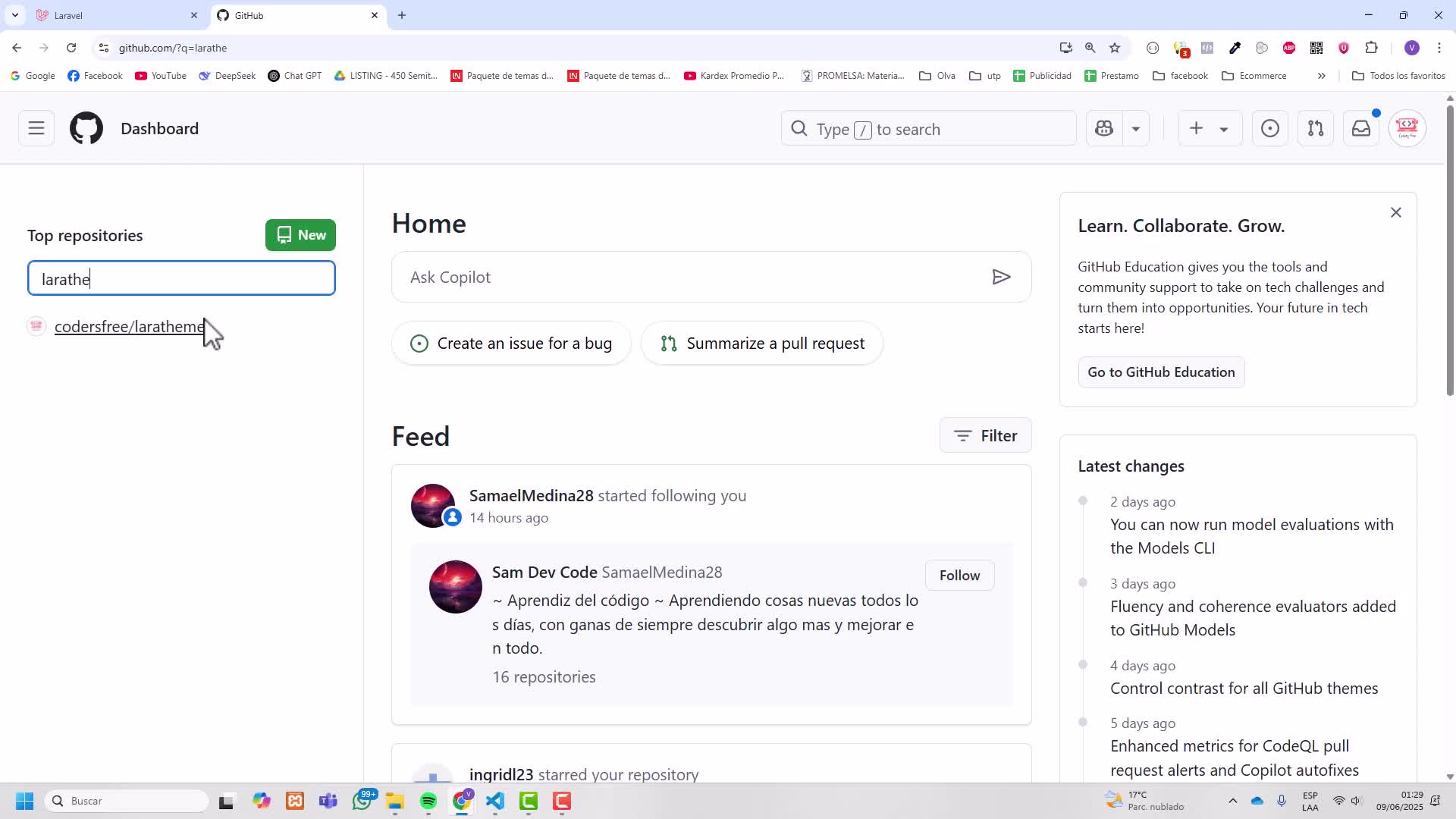Viewport: 1456px width, 819px height.
Task: Open Copilot chat icon in header
Action: (x=1104, y=128)
